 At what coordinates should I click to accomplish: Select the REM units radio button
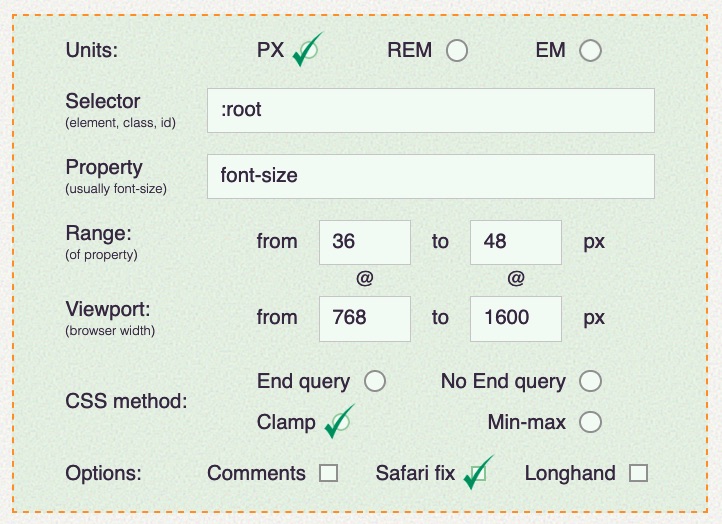point(457,51)
